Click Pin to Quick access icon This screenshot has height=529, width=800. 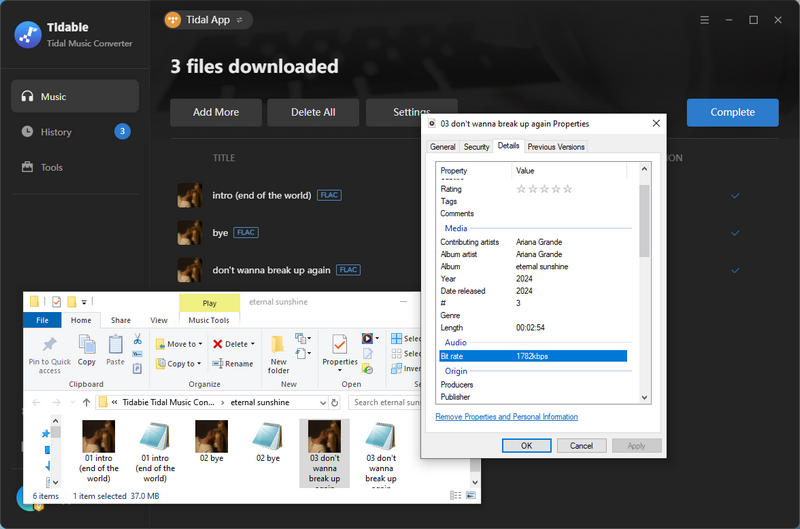click(49, 345)
